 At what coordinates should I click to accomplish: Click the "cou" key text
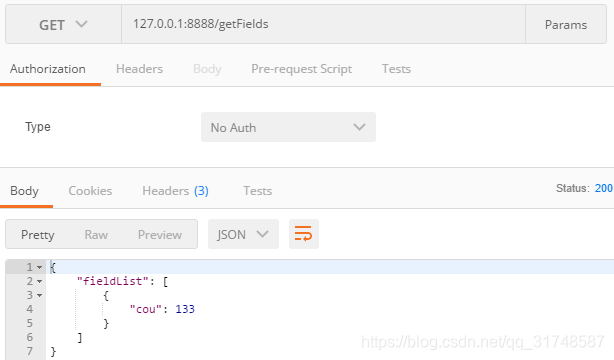[x=146, y=309]
